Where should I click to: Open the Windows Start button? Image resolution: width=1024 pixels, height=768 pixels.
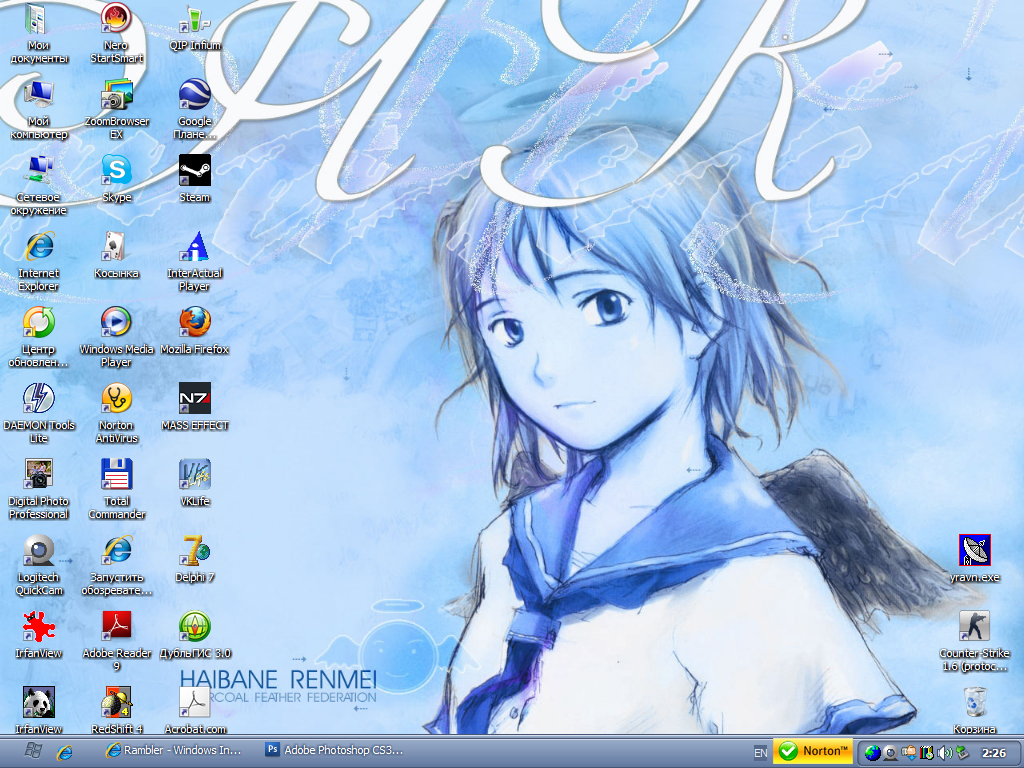(x=33, y=751)
